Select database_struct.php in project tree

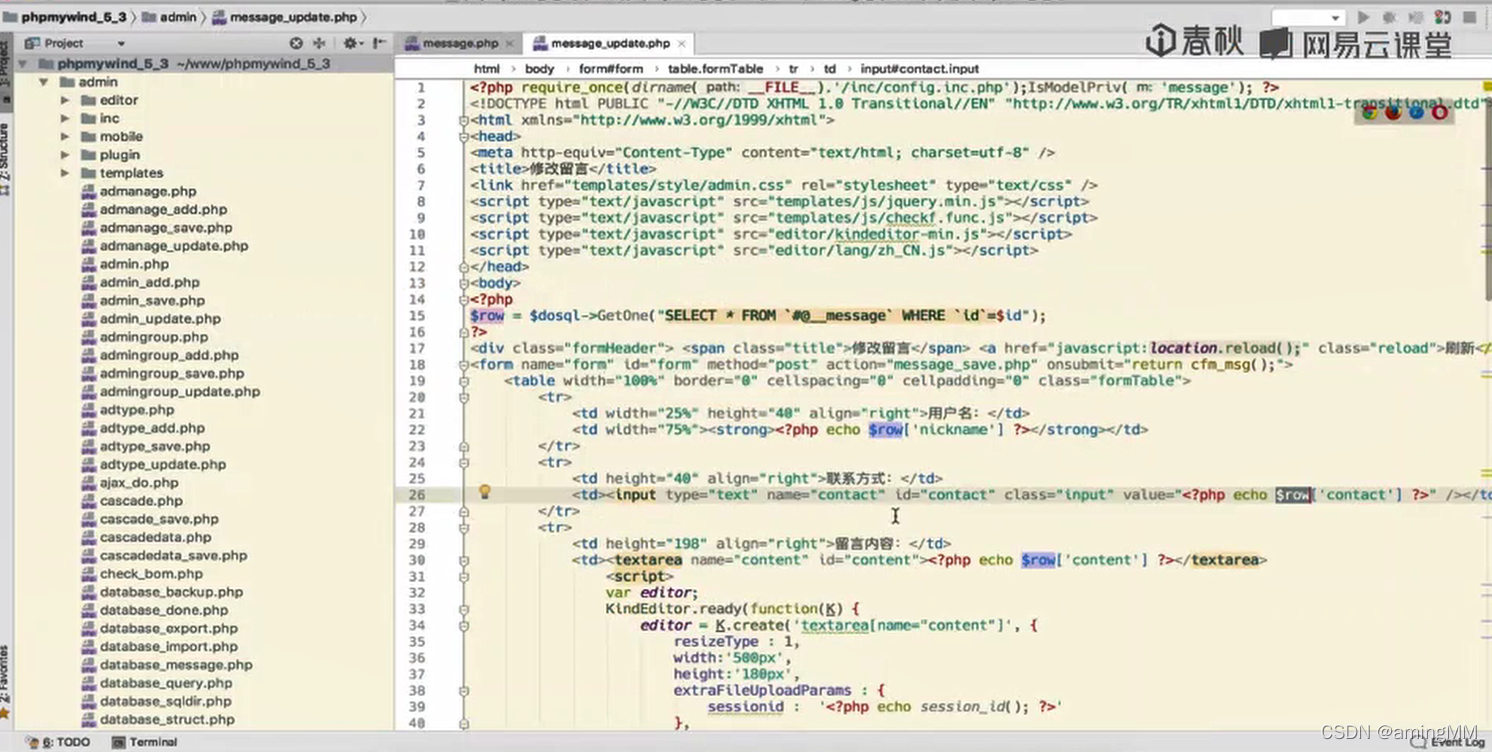(167, 719)
